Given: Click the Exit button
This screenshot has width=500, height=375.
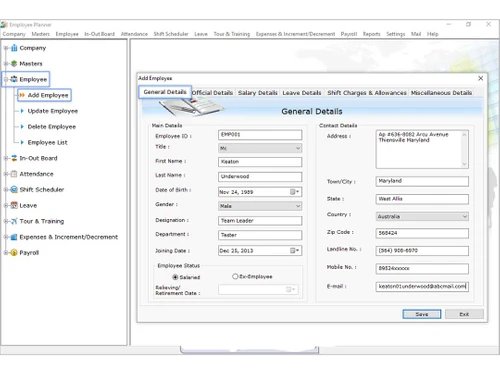Looking at the screenshot, I should coord(464,314).
